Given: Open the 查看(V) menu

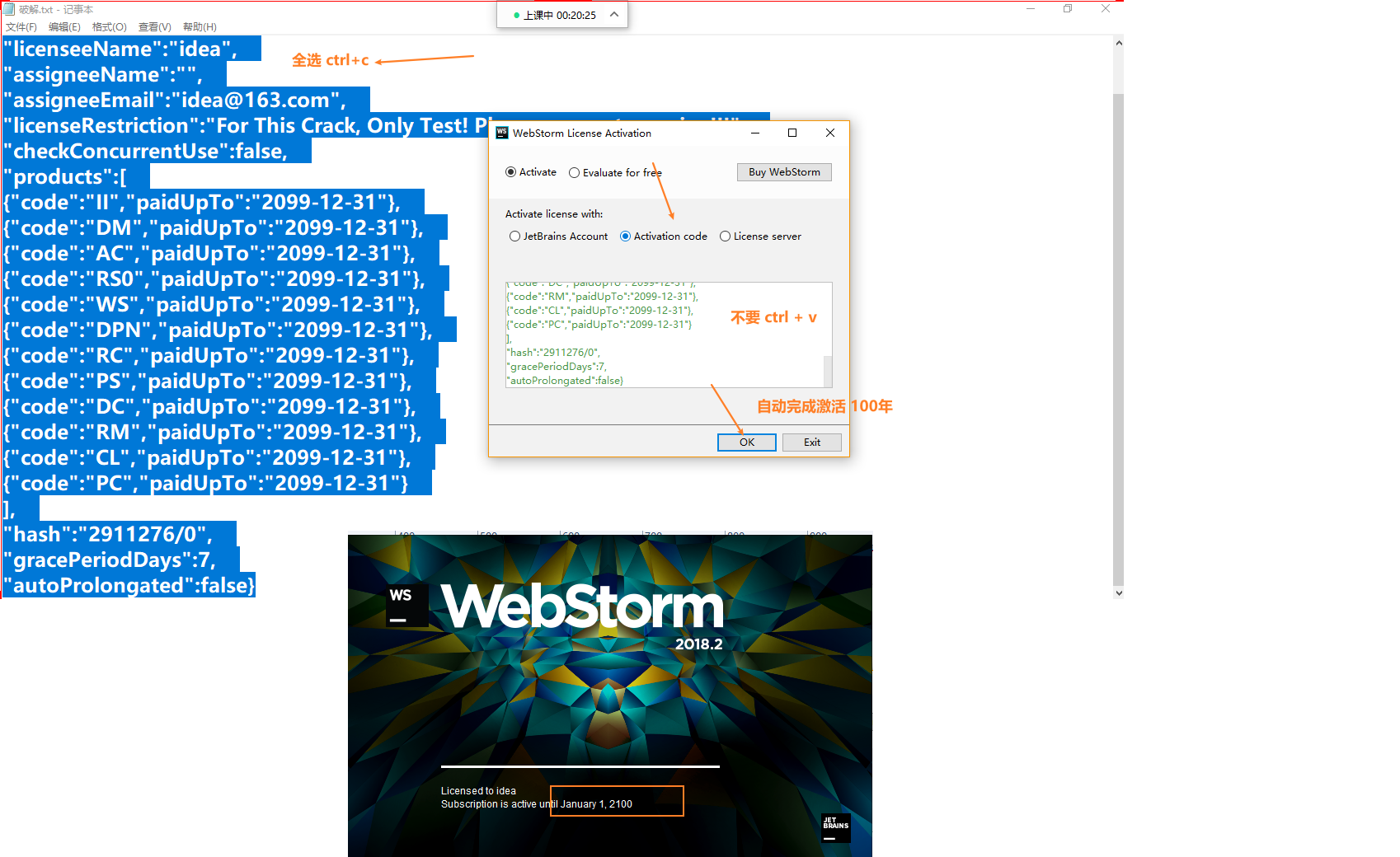Looking at the screenshot, I should (155, 27).
